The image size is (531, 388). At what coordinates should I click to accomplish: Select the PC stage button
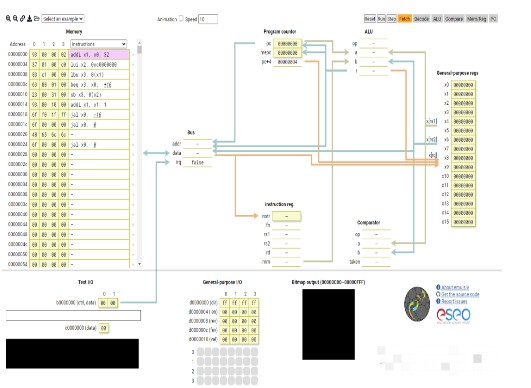493,19
